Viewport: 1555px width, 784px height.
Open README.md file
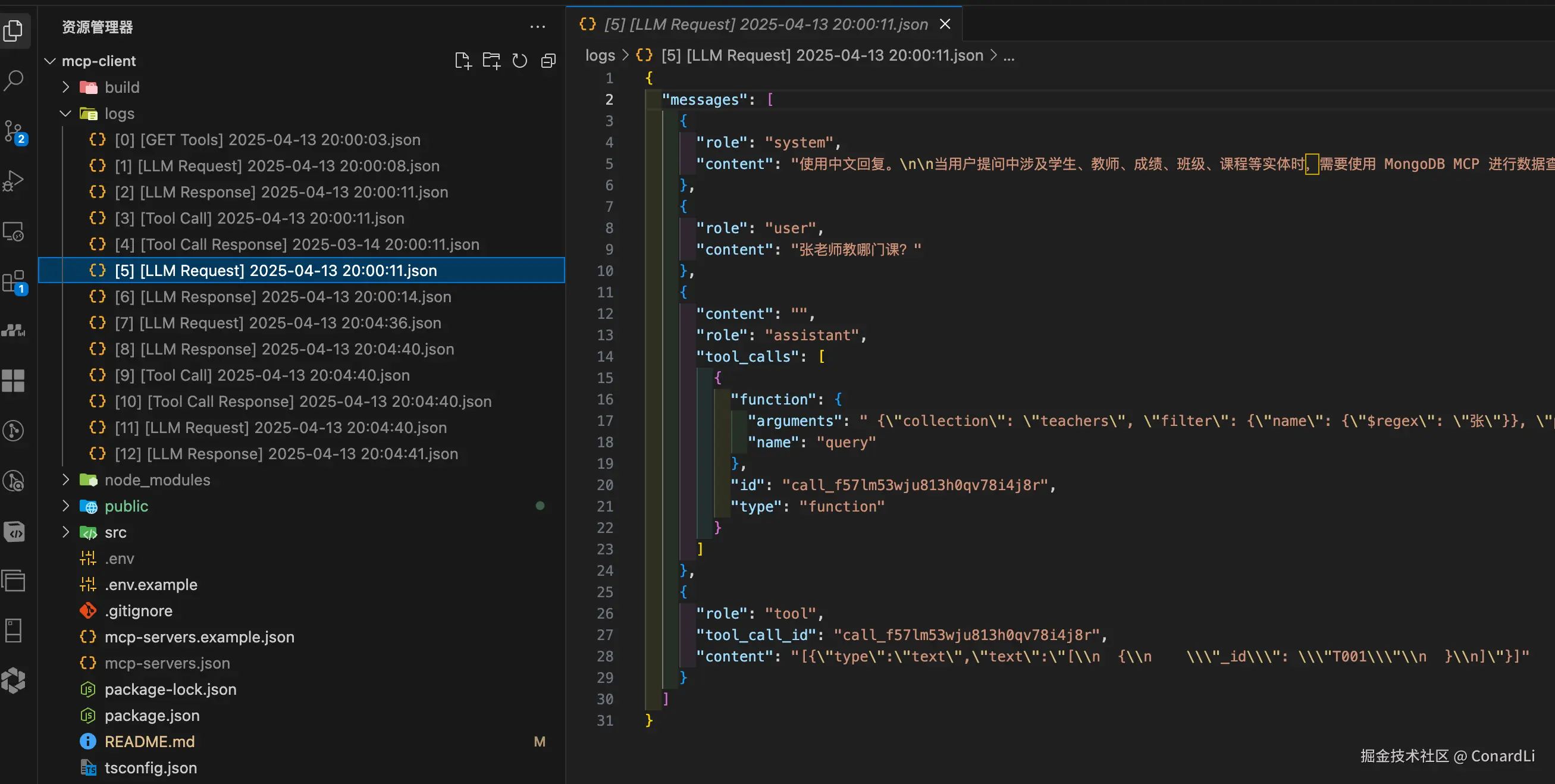point(149,742)
